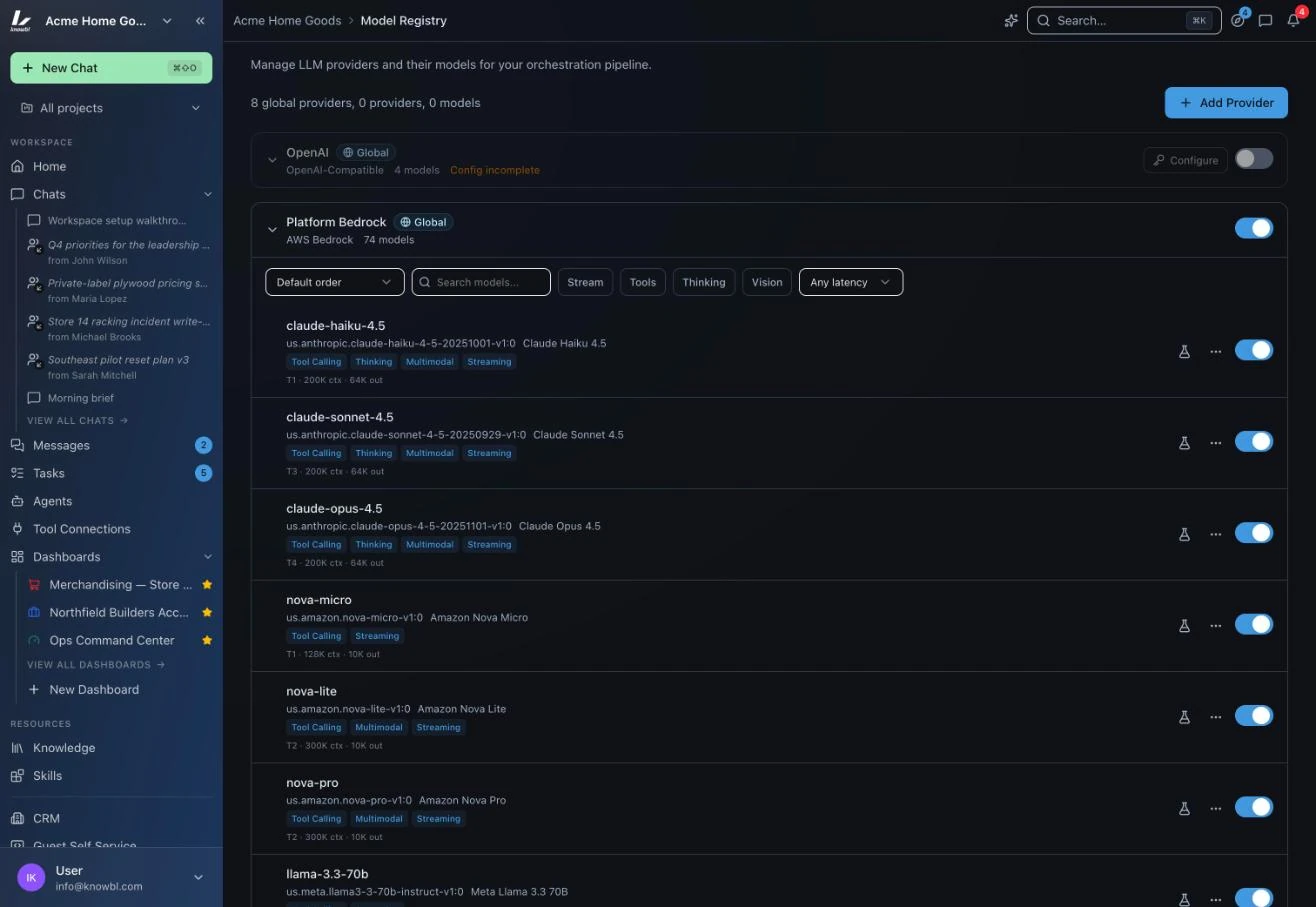Expand the OpenAI provider row
The image size is (1316, 907).
[x=272, y=160]
